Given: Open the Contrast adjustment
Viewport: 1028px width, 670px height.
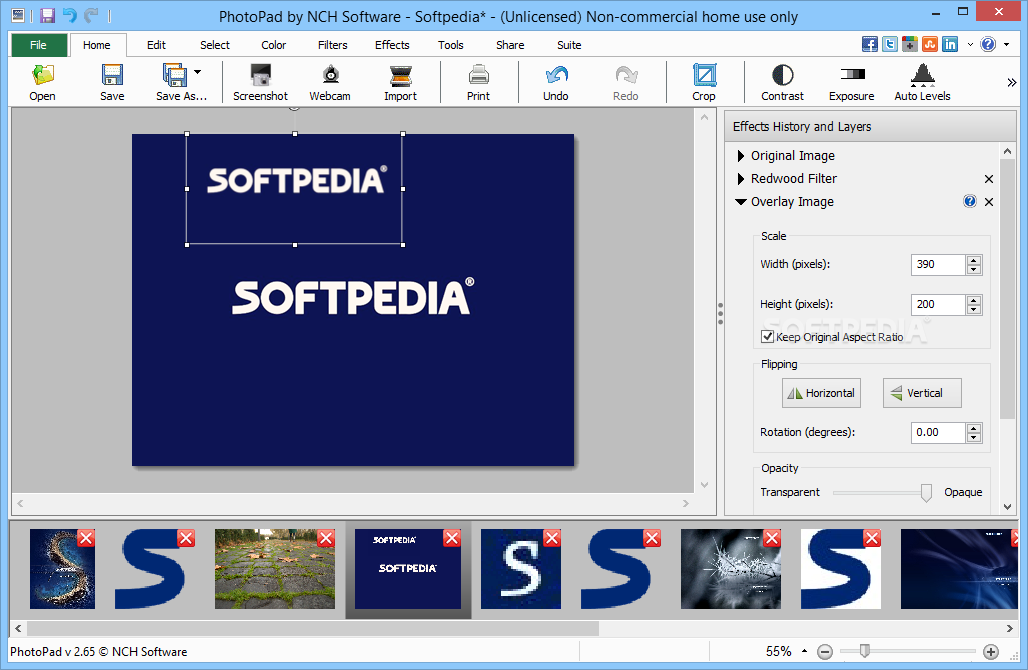Looking at the screenshot, I should [x=782, y=82].
